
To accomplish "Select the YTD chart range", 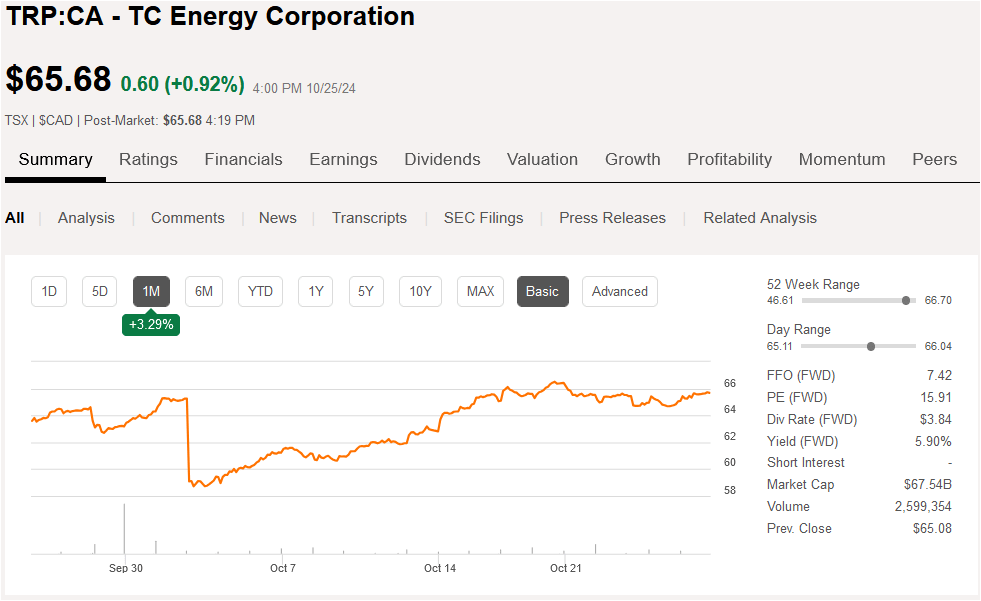I will [260, 291].
